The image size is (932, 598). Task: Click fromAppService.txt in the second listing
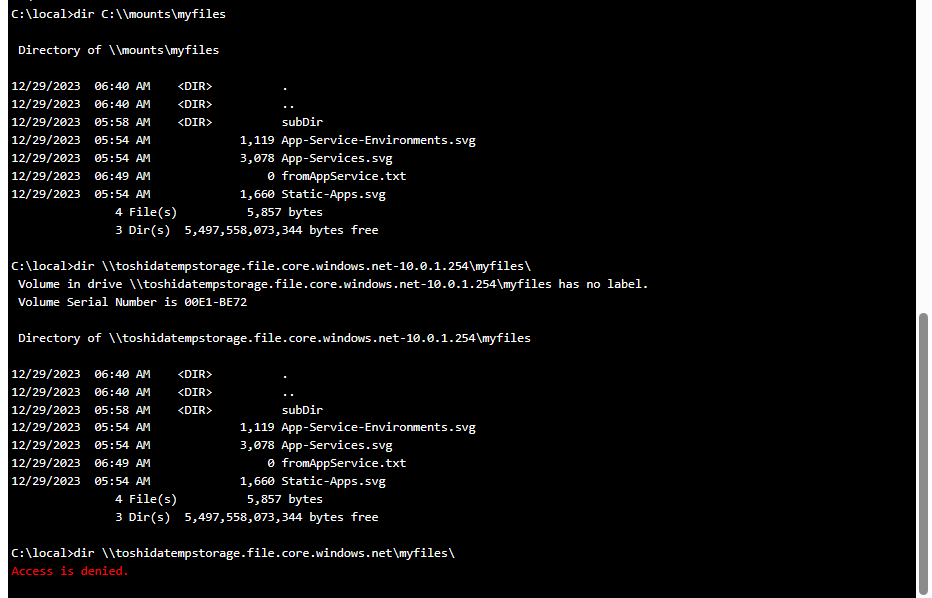click(343, 463)
